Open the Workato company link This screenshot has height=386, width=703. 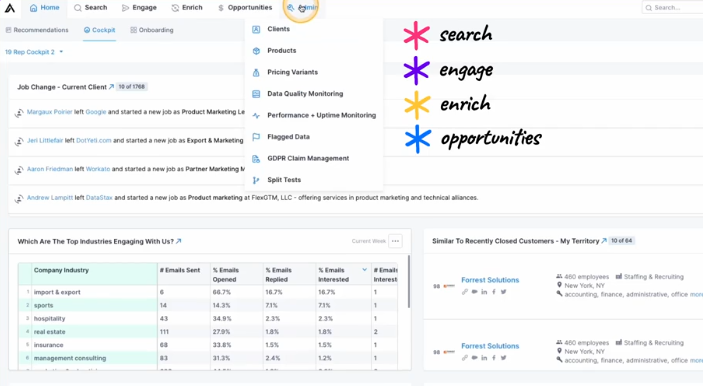point(98,169)
